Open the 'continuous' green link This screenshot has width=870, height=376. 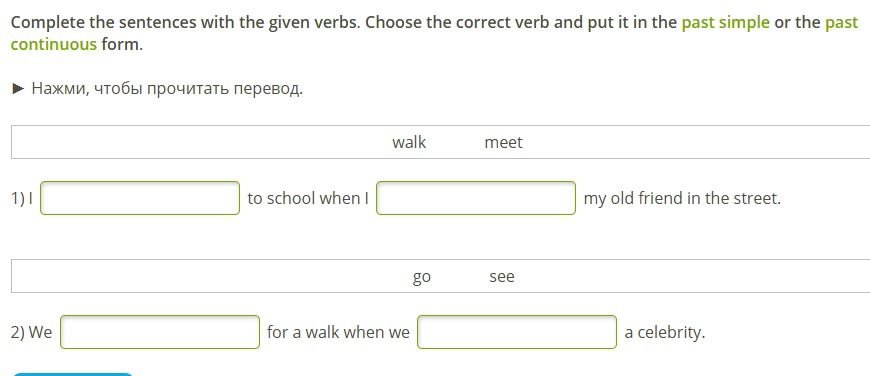click(53, 44)
